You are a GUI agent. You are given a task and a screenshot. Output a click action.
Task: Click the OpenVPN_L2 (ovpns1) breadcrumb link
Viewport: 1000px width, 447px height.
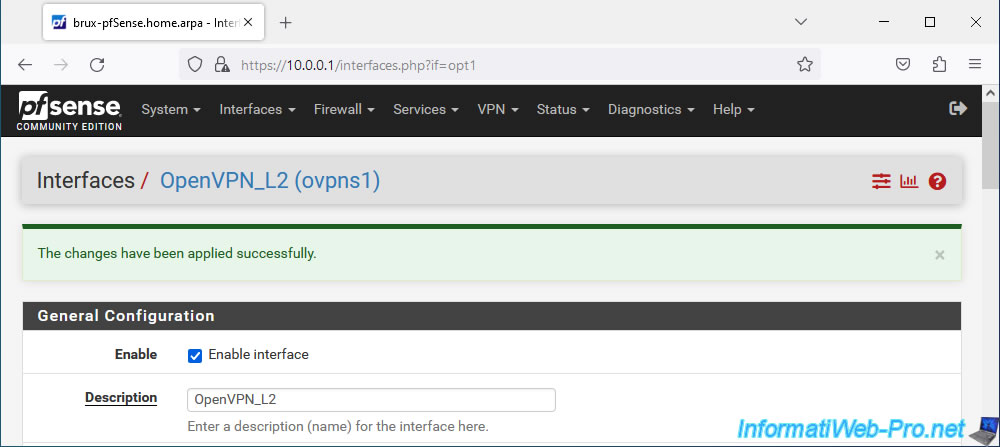point(270,181)
